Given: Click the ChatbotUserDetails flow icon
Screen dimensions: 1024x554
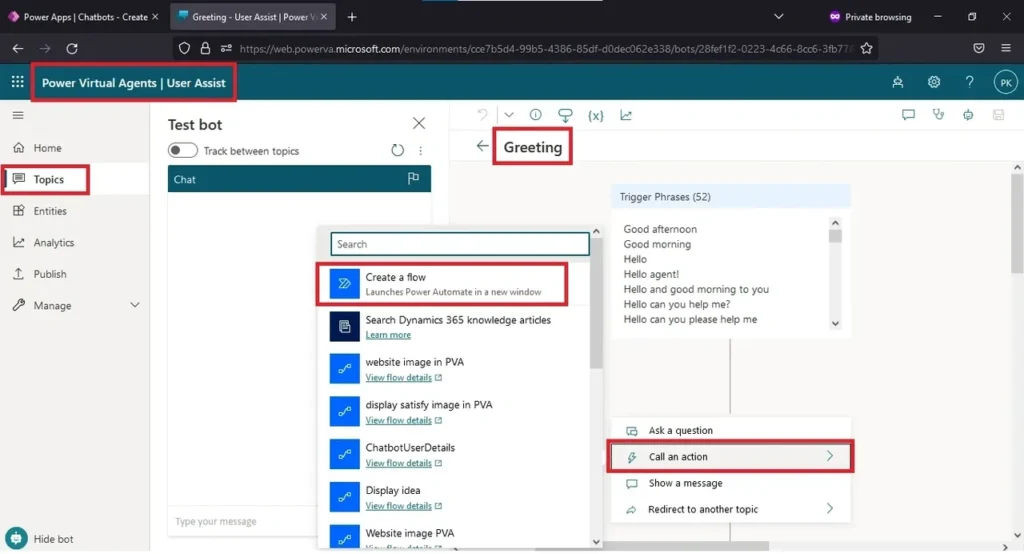Looking at the screenshot, I should point(344,454).
